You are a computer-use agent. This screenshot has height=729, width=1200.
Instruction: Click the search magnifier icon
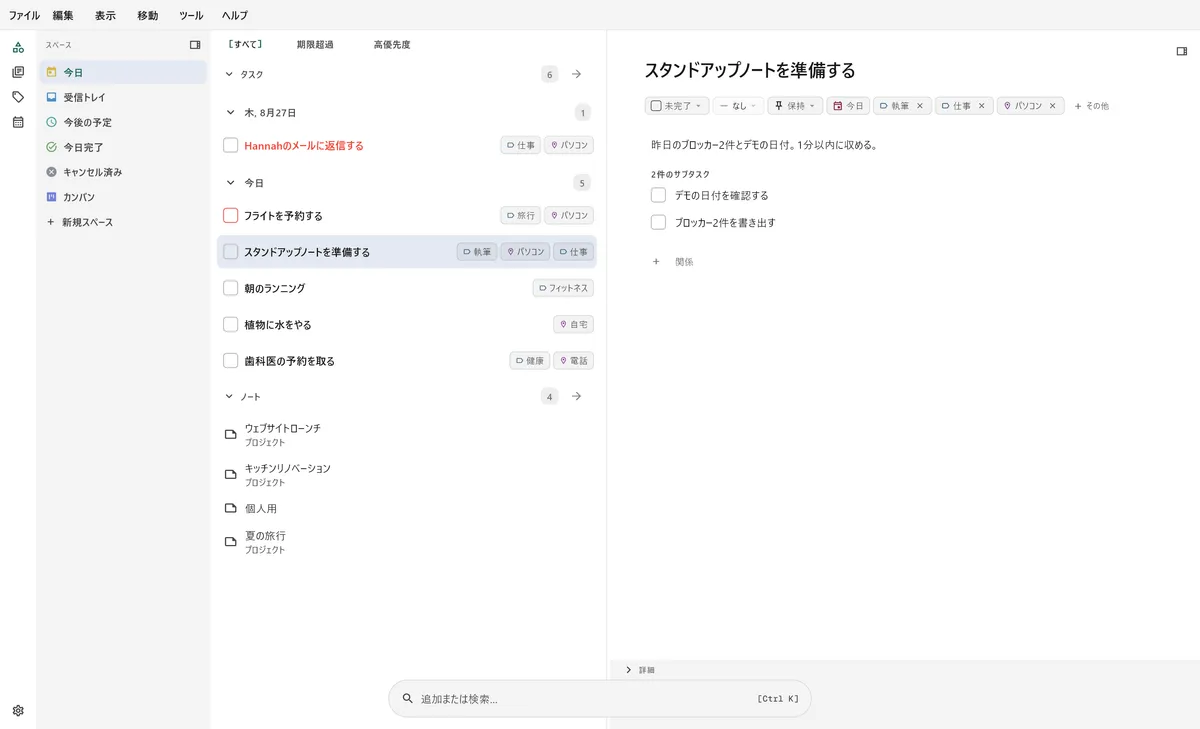click(x=408, y=699)
